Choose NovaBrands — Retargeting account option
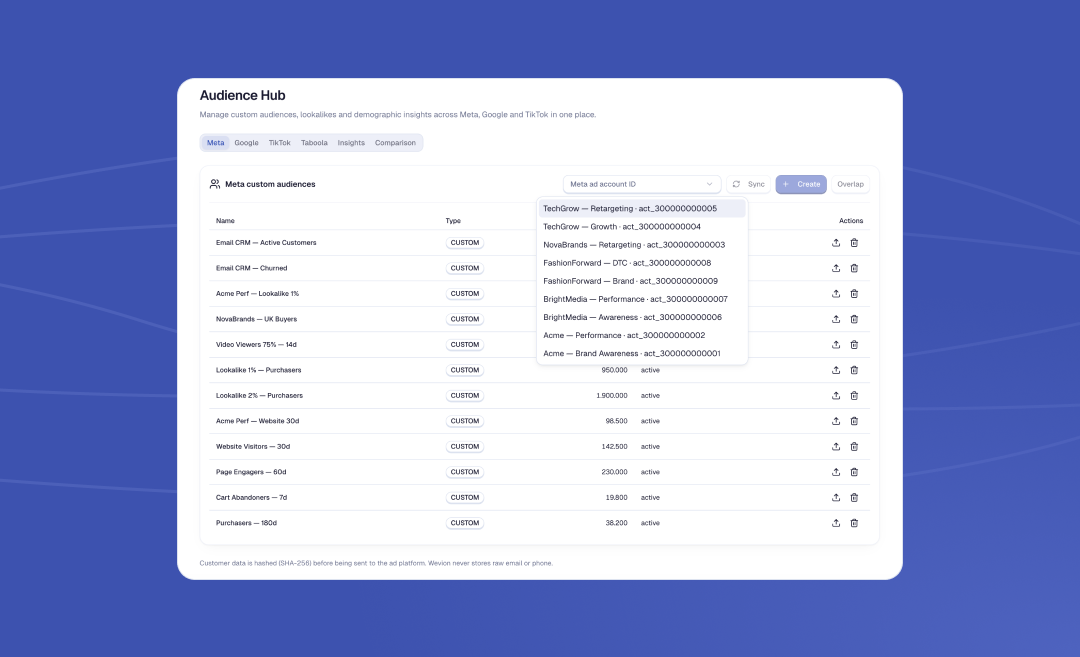The width and height of the screenshot is (1080, 657). click(x=642, y=244)
